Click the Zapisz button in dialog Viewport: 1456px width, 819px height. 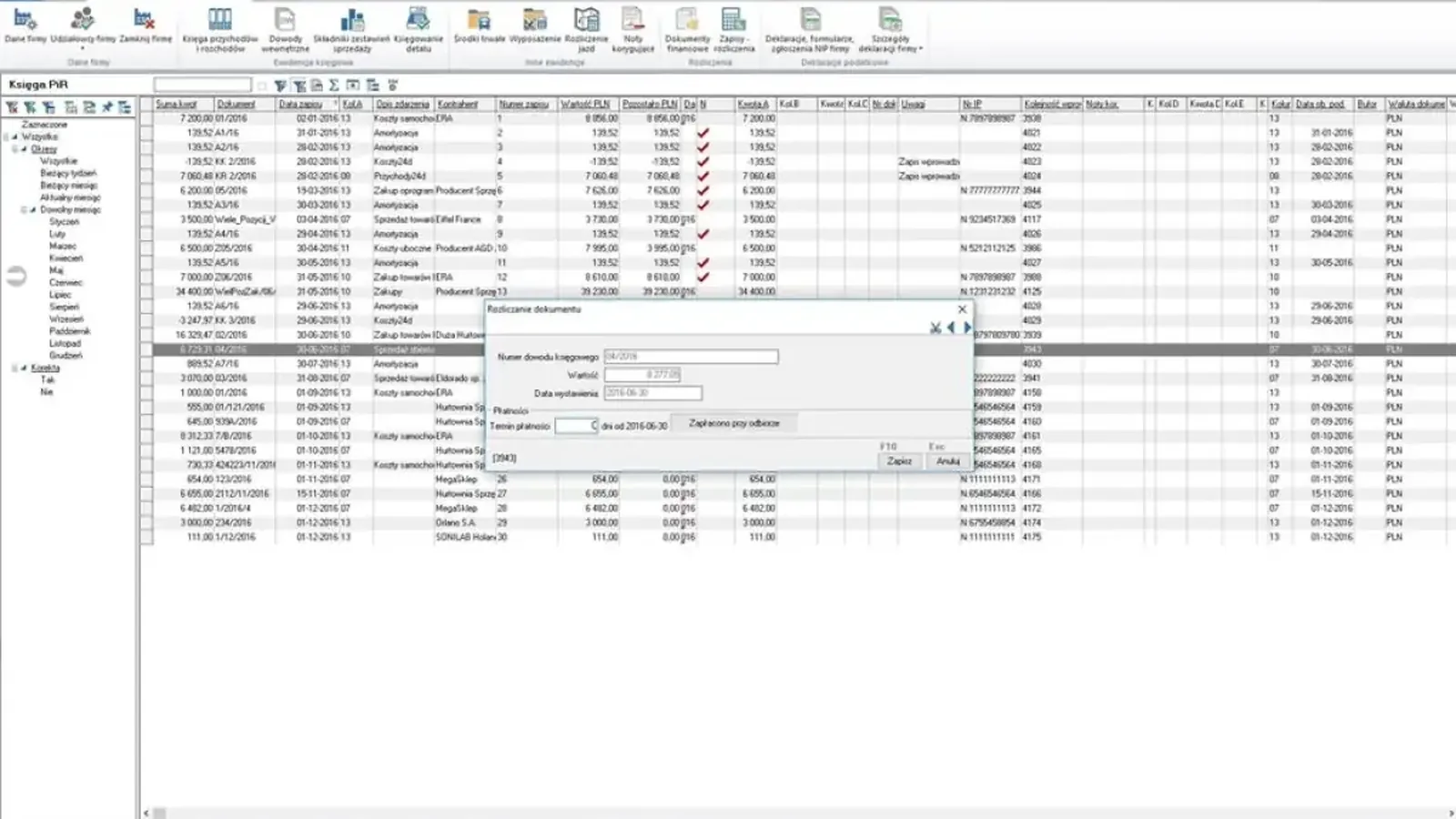(899, 461)
